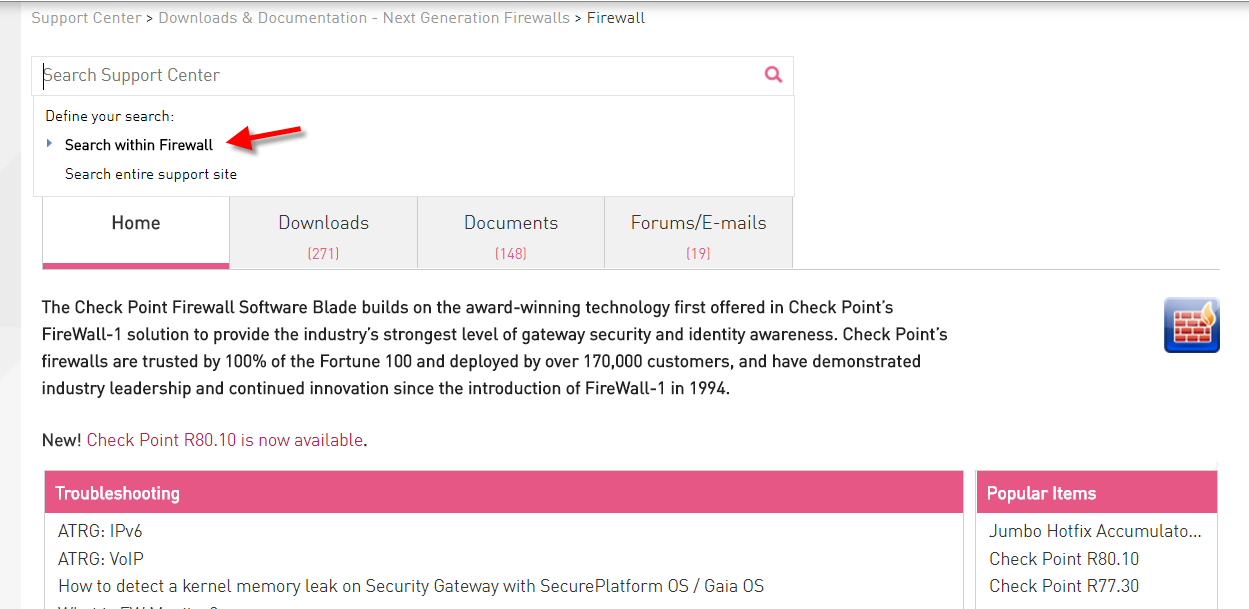Open the ATRG: IPv6 article

pyautogui.click(x=100, y=531)
